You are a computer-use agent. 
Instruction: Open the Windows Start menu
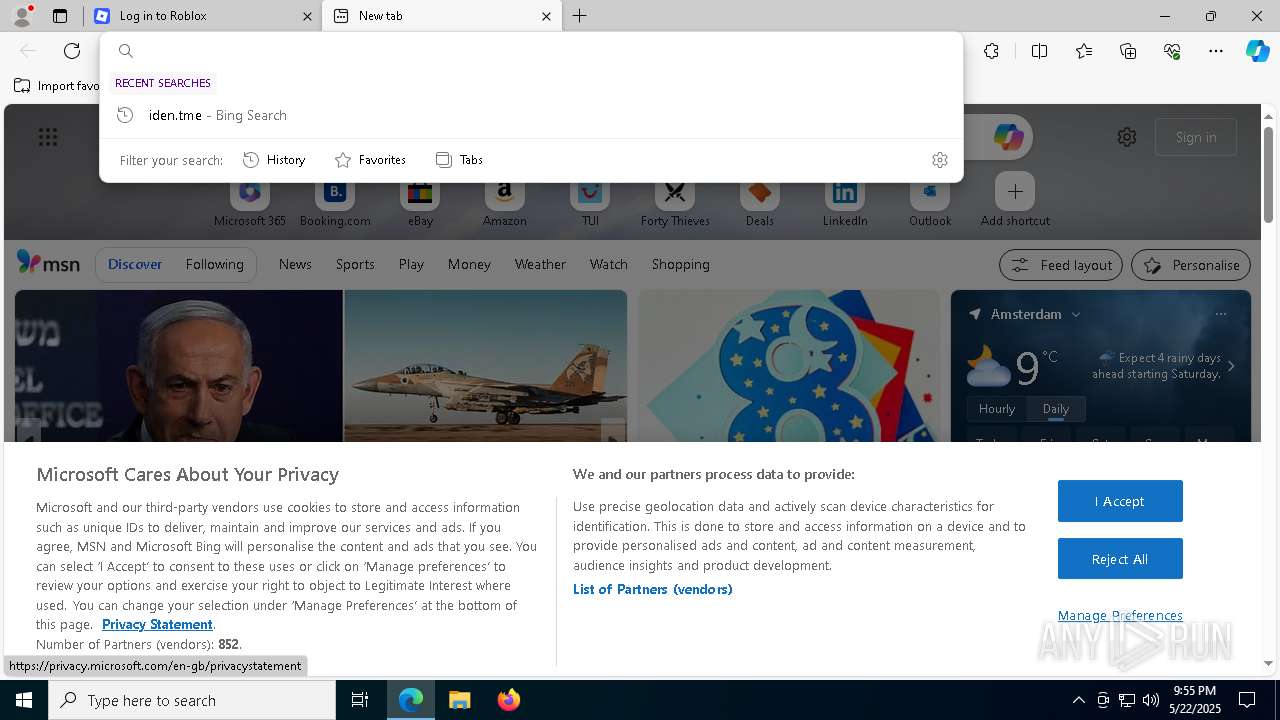pyautogui.click(x=24, y=700)
